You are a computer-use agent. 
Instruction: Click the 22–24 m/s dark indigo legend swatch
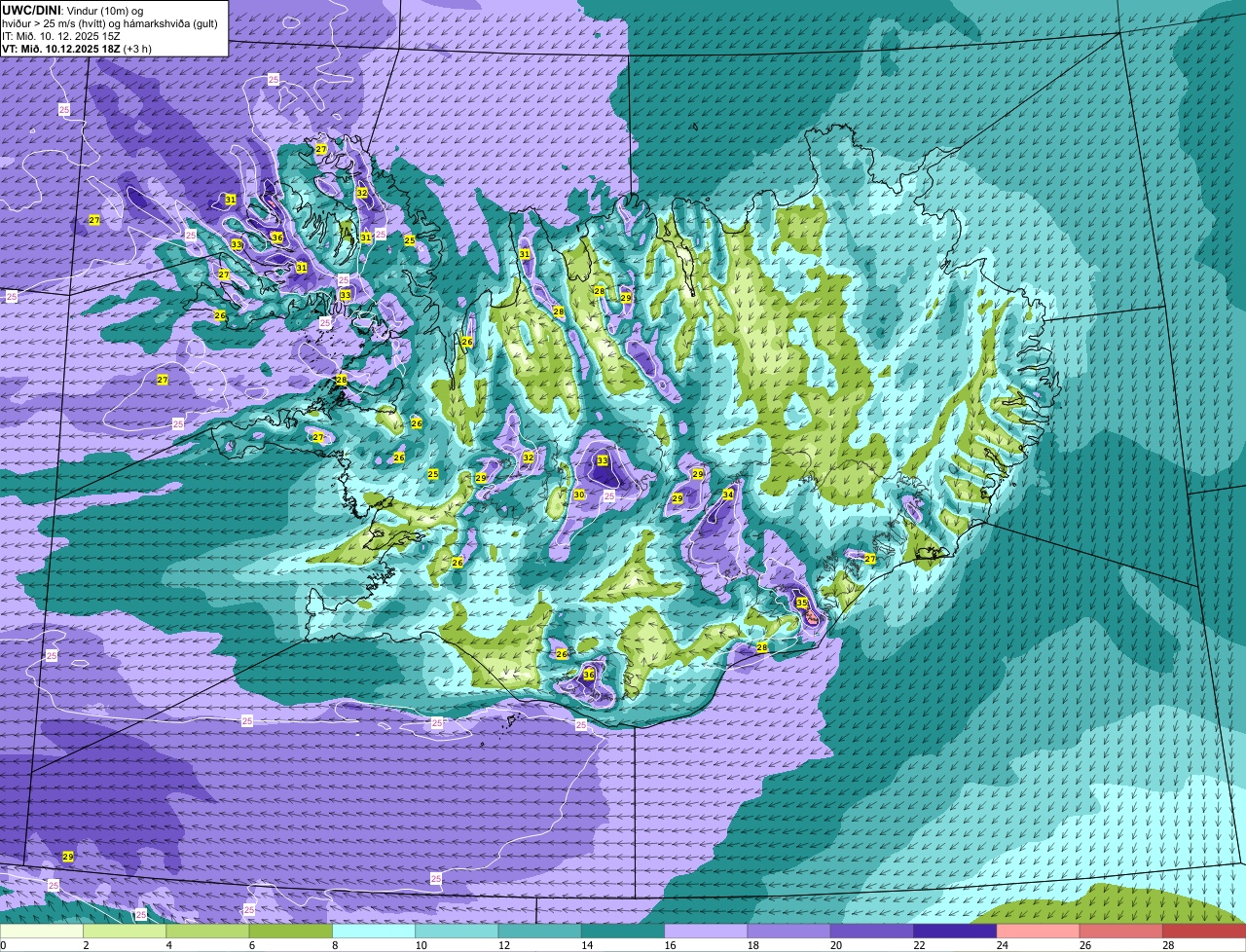click(x=955, y=931)
